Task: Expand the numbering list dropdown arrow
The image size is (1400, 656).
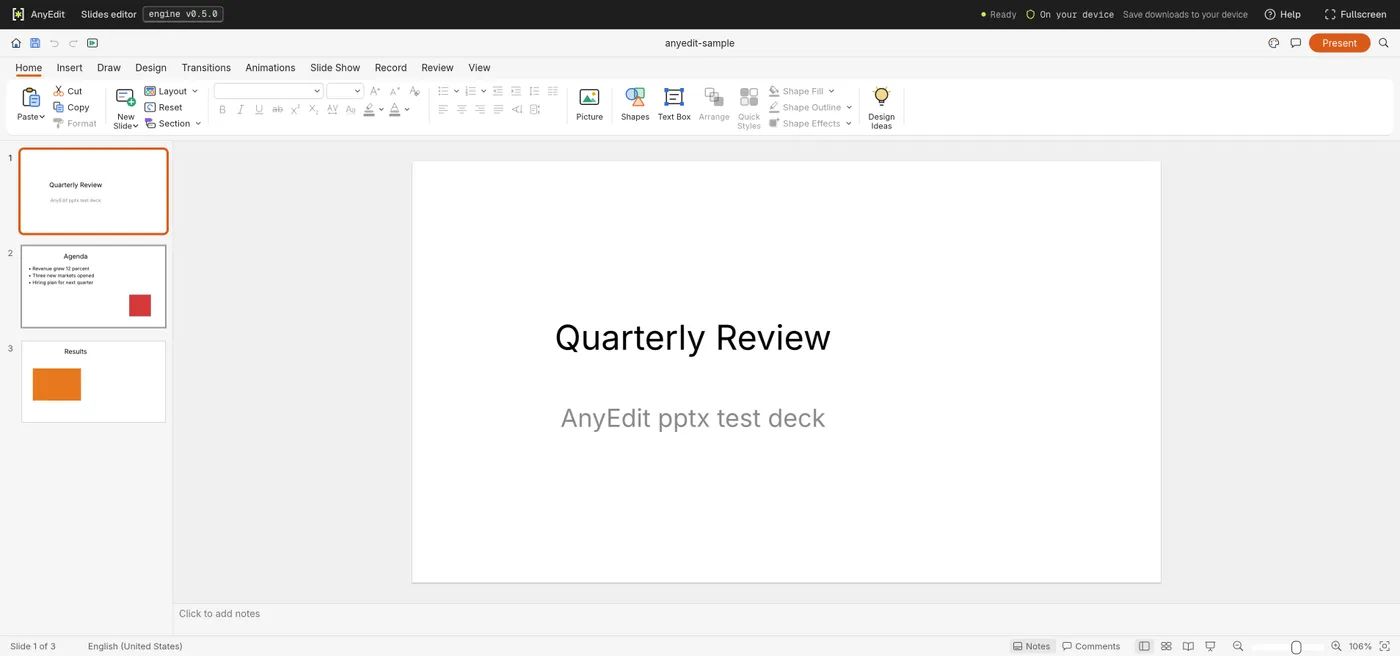Action: pyautogui.click(x=483, y=91)
